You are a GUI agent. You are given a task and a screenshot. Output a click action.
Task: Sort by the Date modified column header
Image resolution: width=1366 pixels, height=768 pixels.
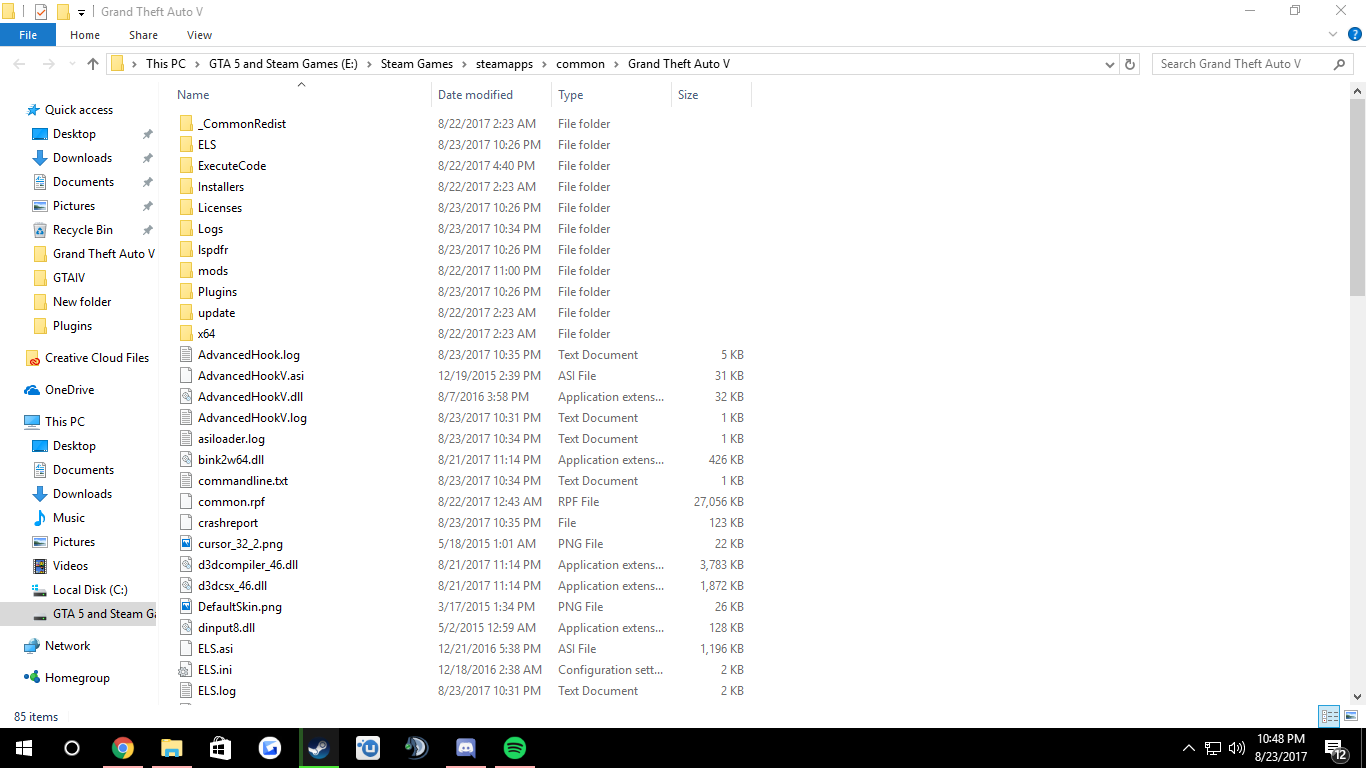(475, 95)
